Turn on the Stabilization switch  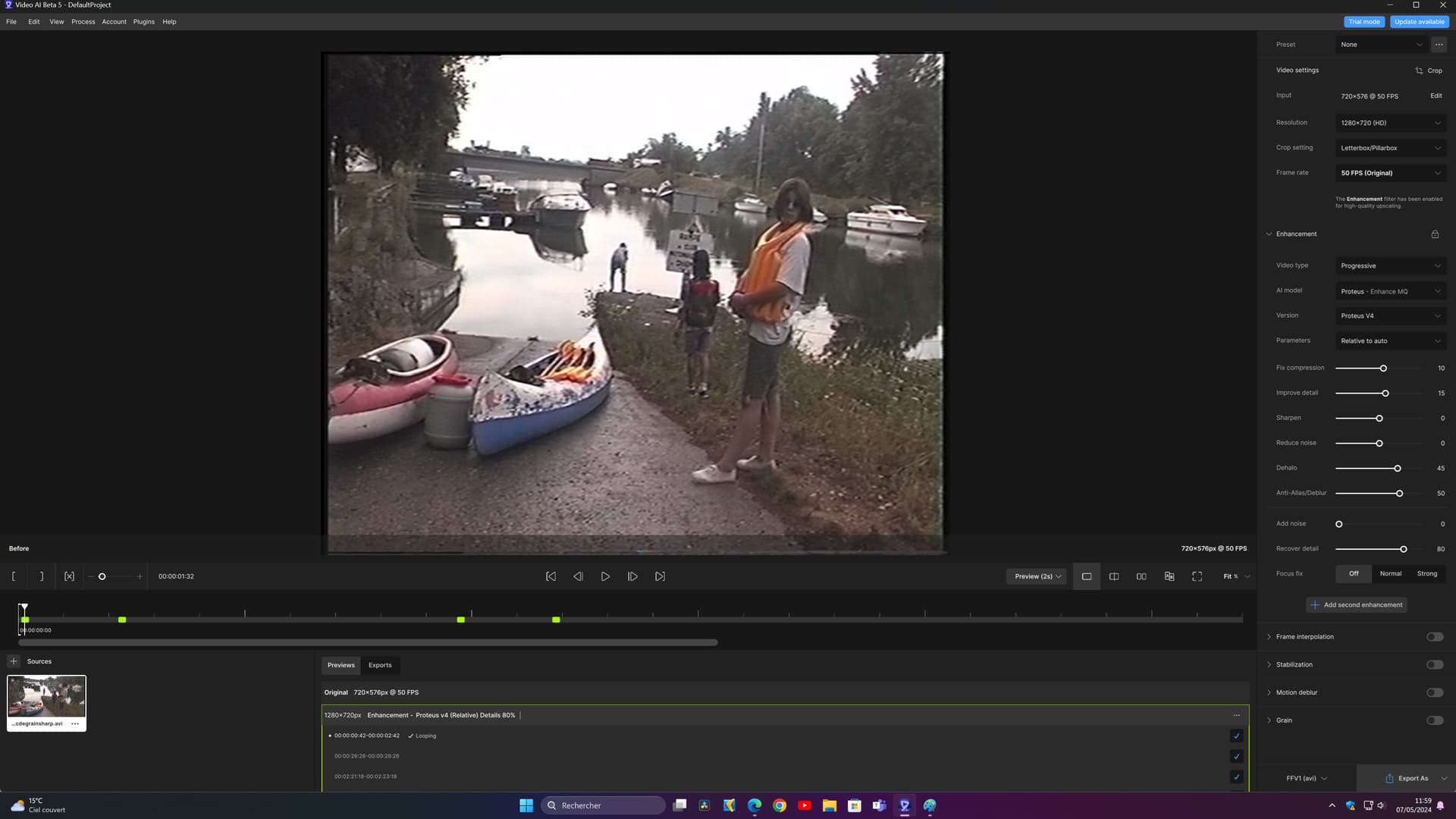click(x=1433, y=664)
